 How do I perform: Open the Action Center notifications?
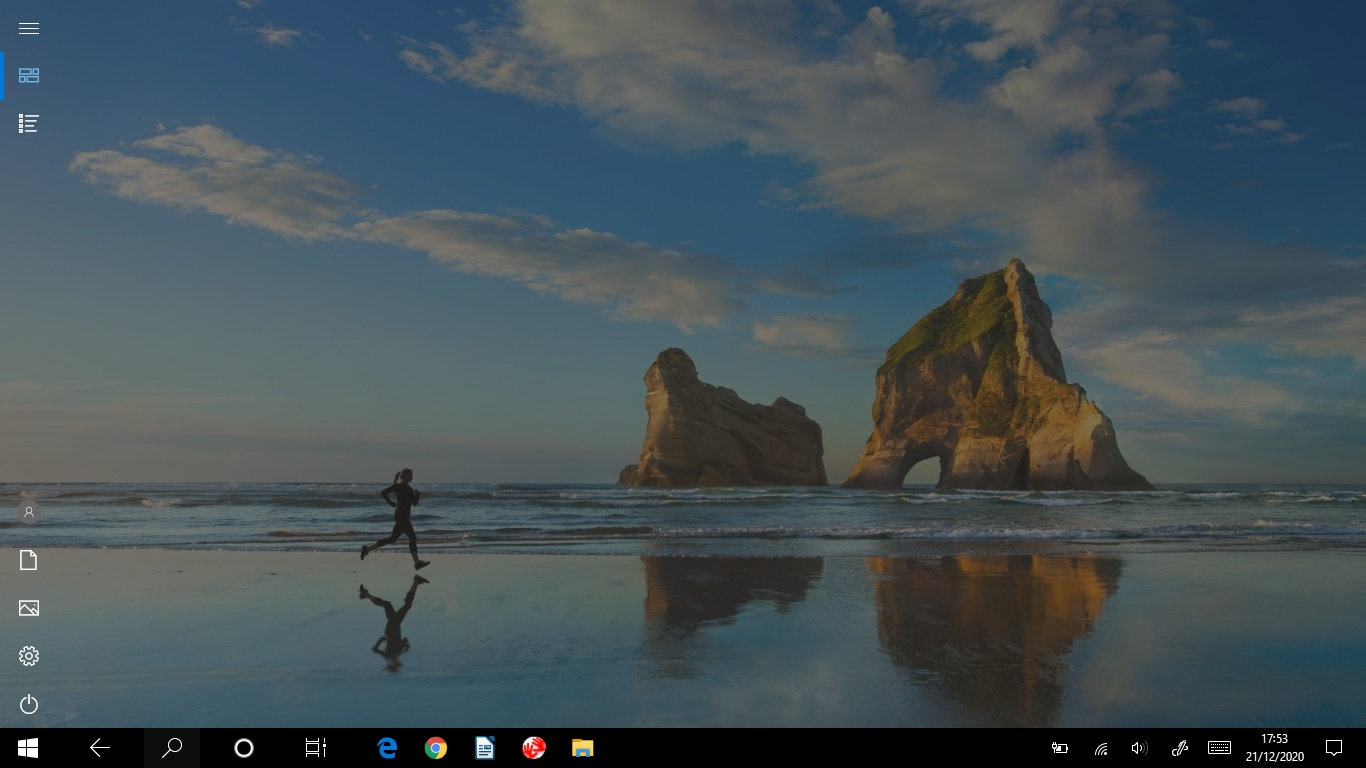point(1333,748)
